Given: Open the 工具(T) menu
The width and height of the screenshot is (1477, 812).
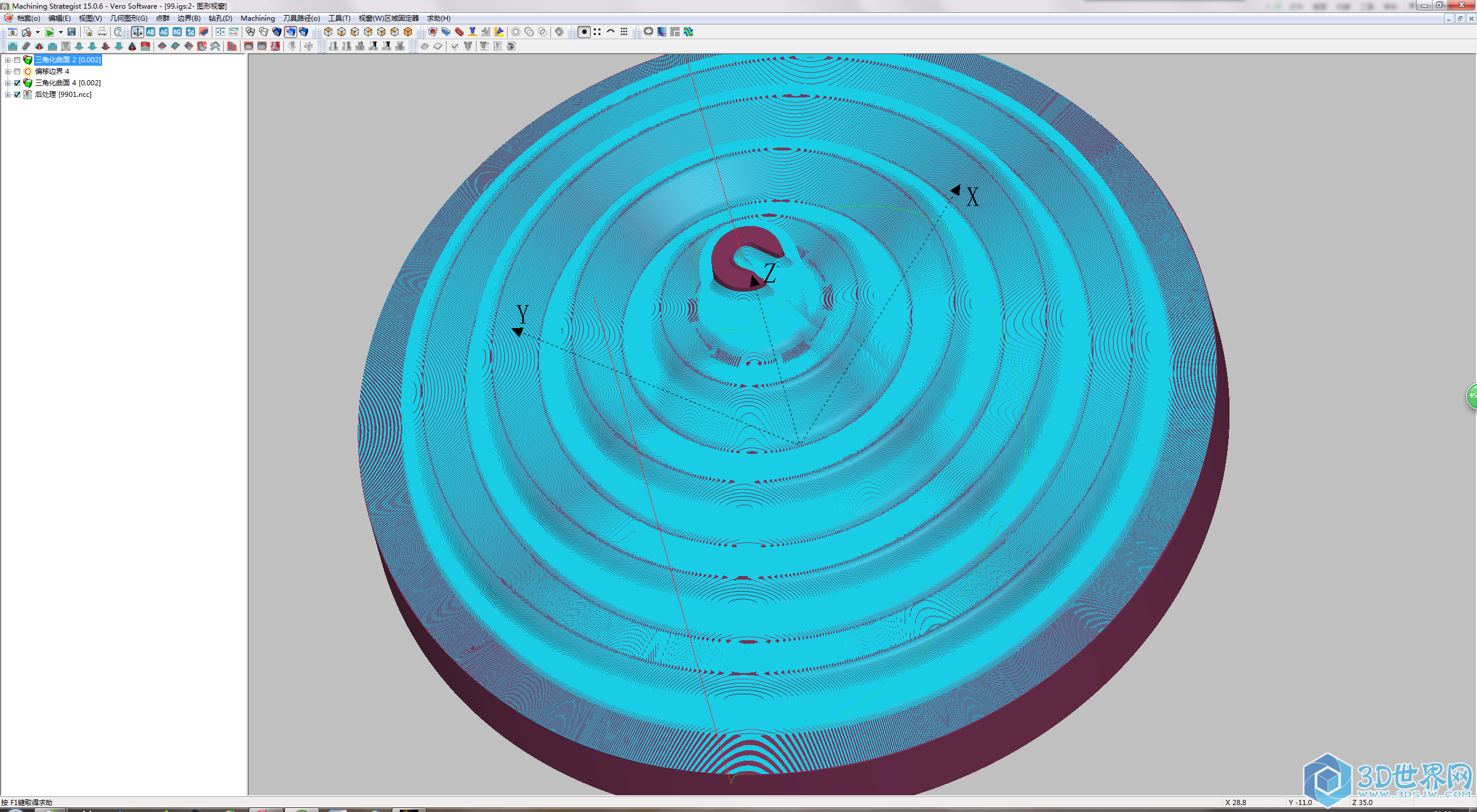Looking at the screenshot, I should click(x=339, y=18).
